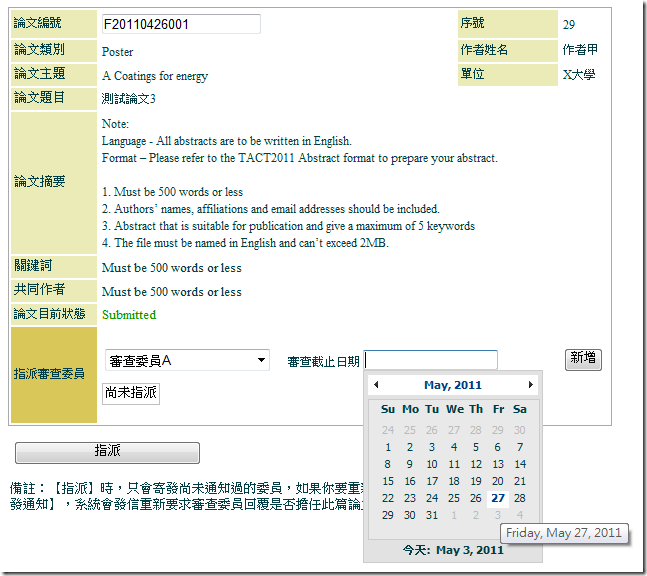The height and width of the screenshot is (576, 647).
Task: Select April 24 greyed date in calendar
Action: pos(388,430)
